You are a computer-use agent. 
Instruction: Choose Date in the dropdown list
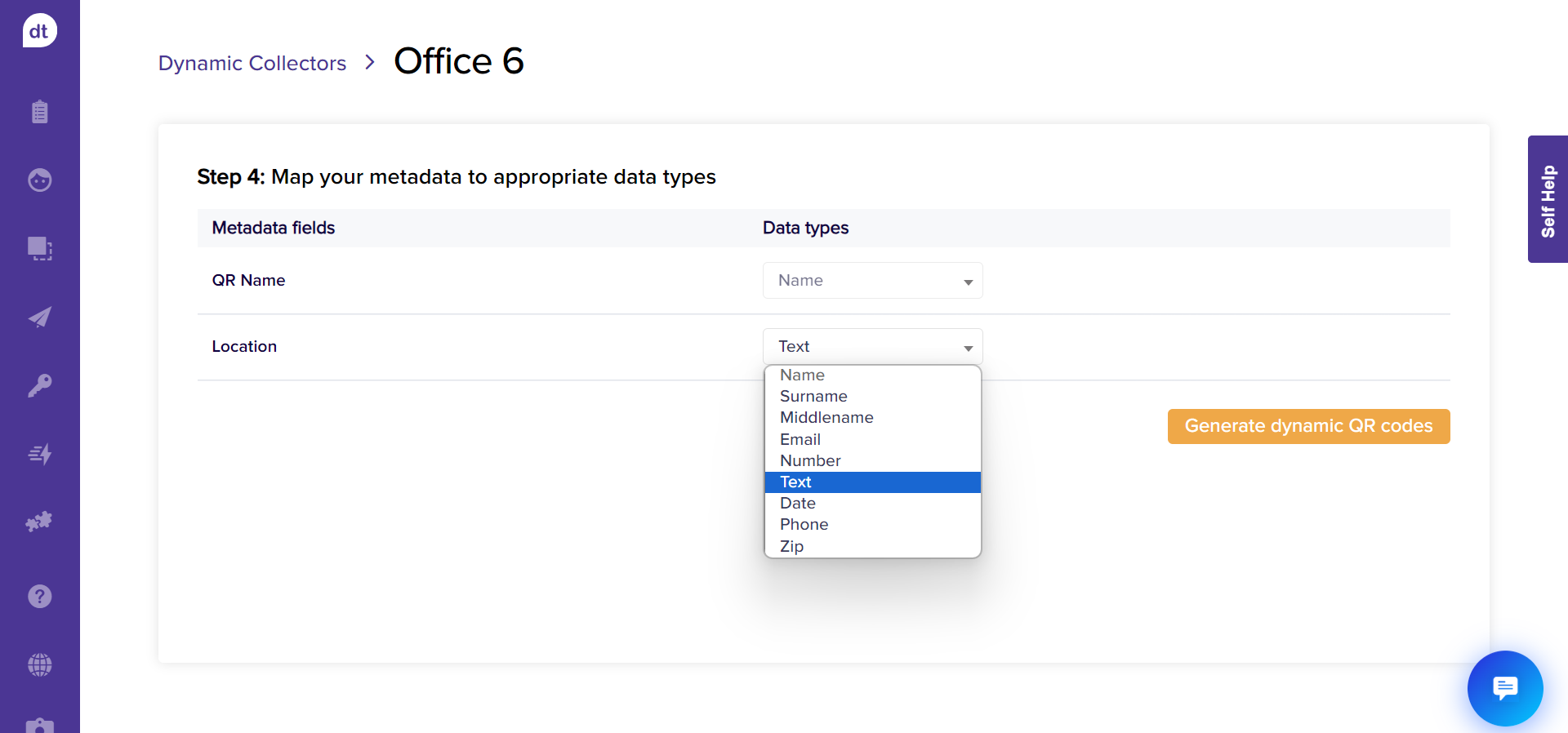pos(798,503)
